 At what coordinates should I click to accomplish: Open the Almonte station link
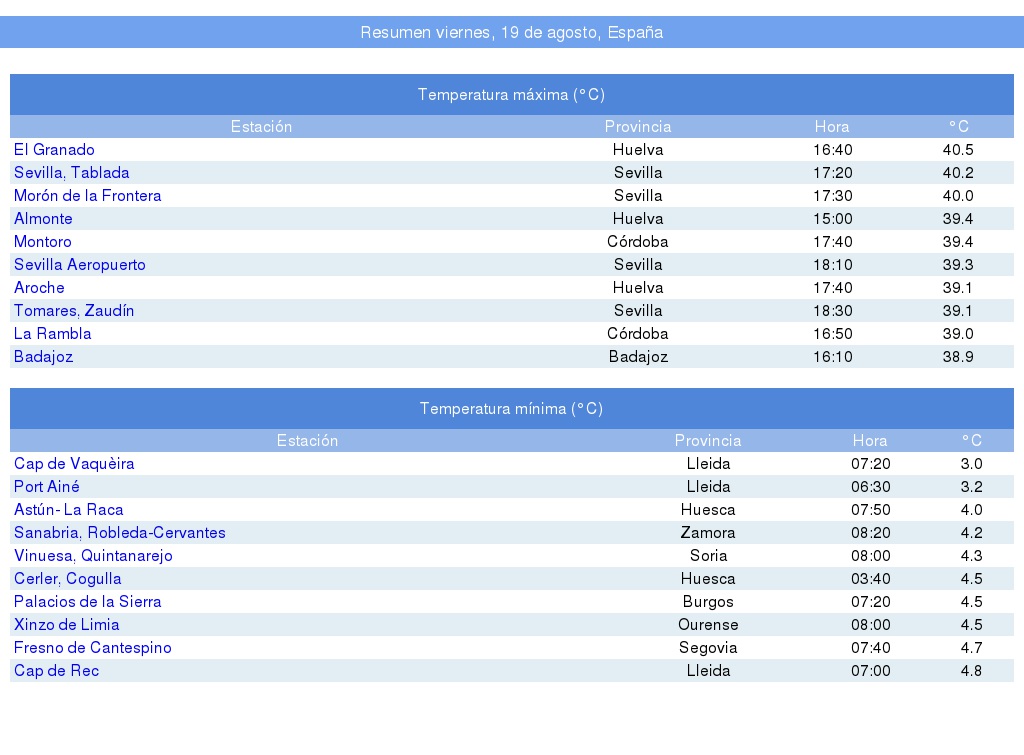point(43,218)
